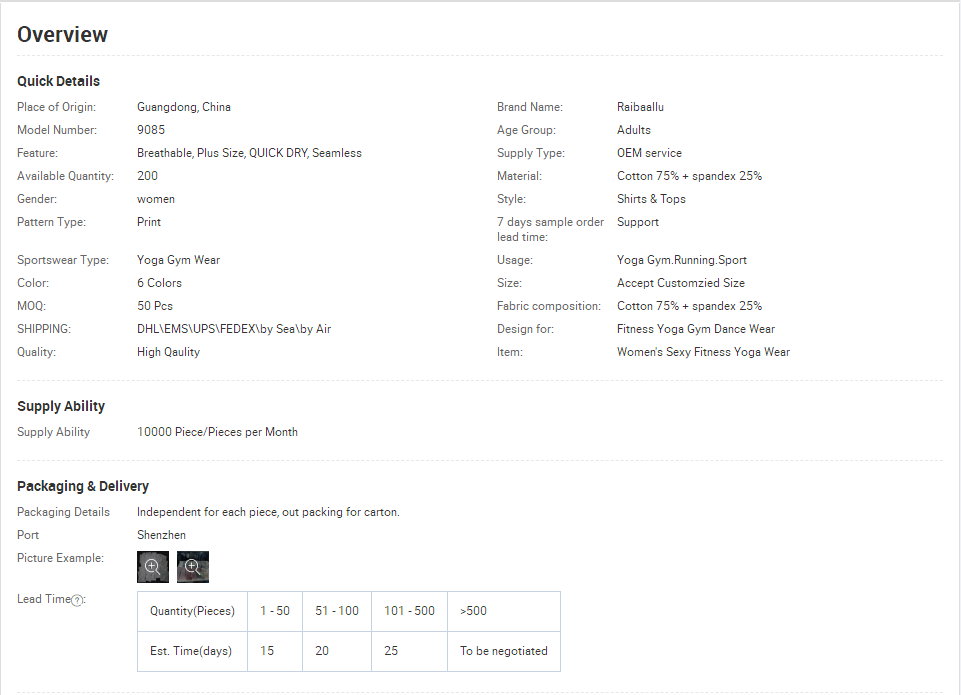
Task: Select the model number 9085
Action: (151, 130)
